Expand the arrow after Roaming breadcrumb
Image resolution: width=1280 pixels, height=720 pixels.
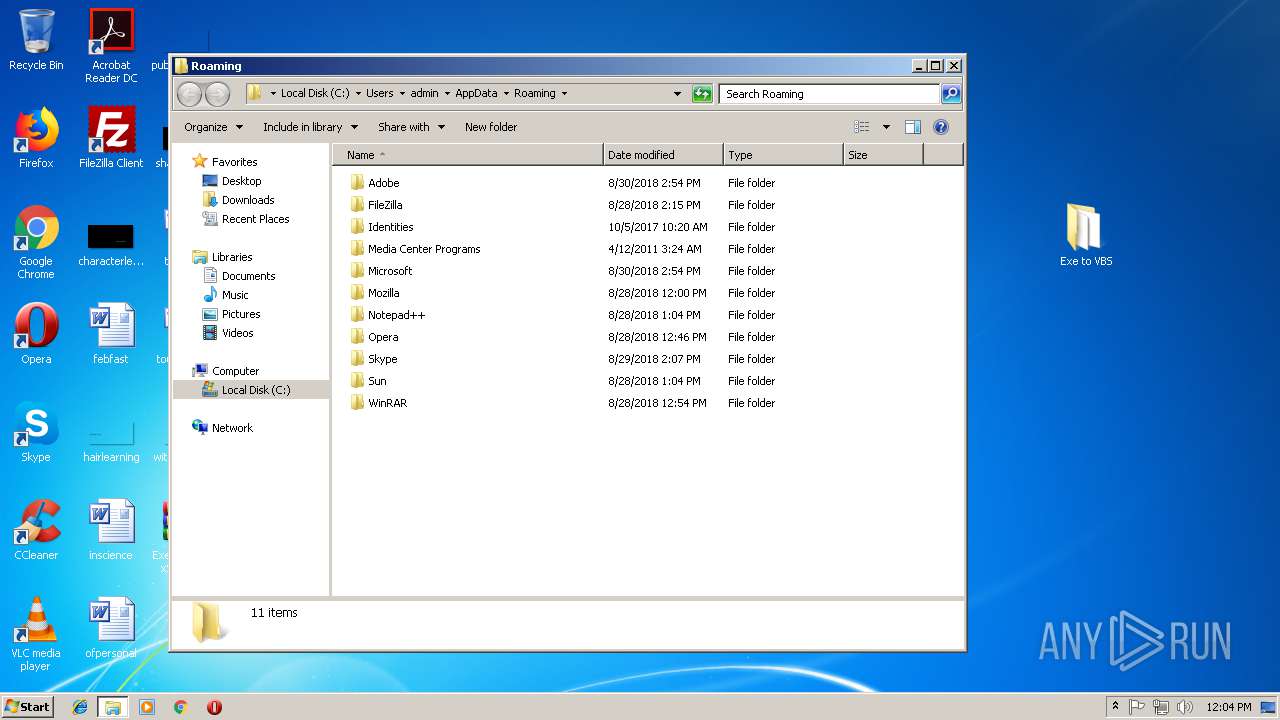pos(564,94)
